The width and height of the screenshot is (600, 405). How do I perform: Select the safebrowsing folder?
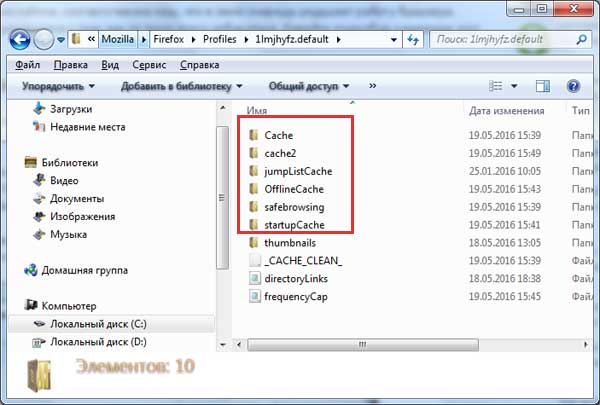294,207
